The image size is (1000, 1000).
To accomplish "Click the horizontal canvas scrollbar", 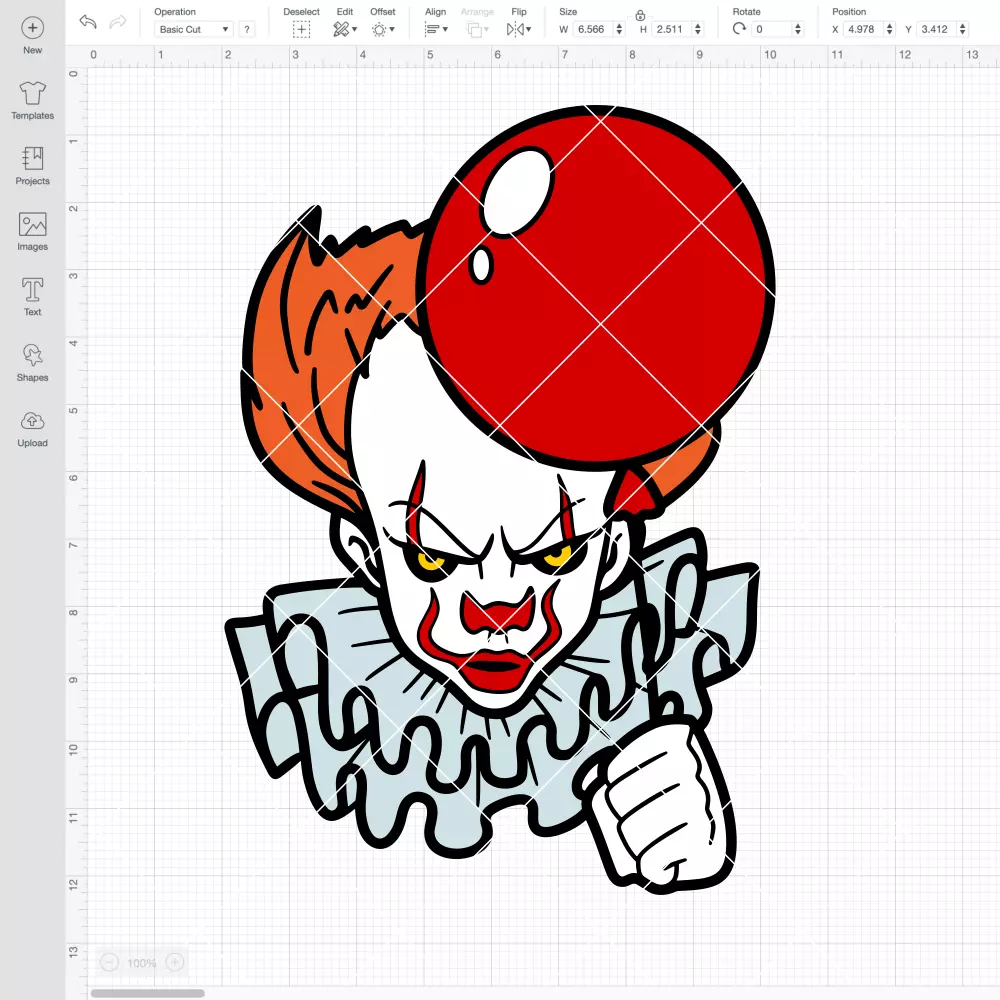I will tap(147, 993).
